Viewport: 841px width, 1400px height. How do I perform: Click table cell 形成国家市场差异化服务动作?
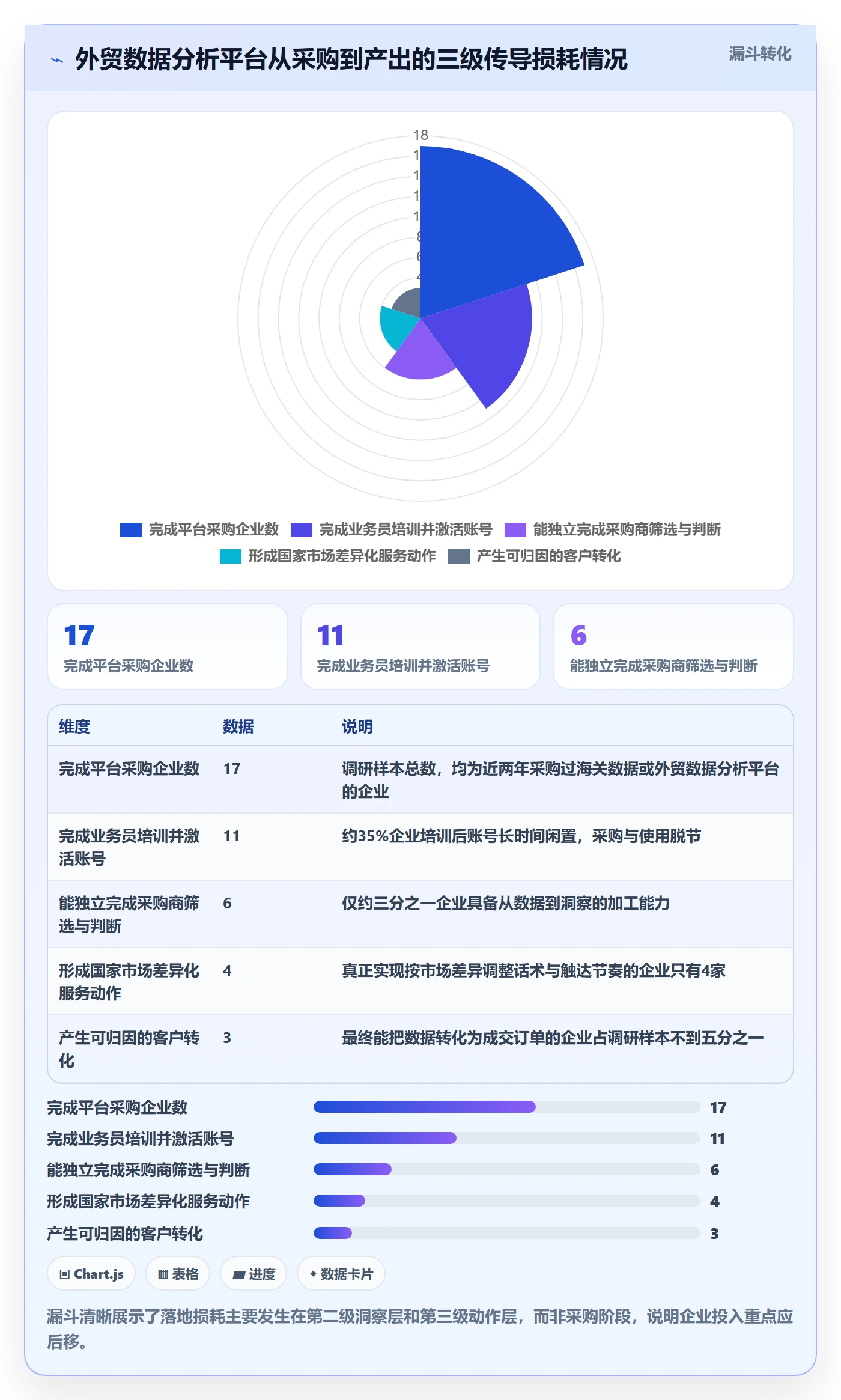[x=129, y=982]
